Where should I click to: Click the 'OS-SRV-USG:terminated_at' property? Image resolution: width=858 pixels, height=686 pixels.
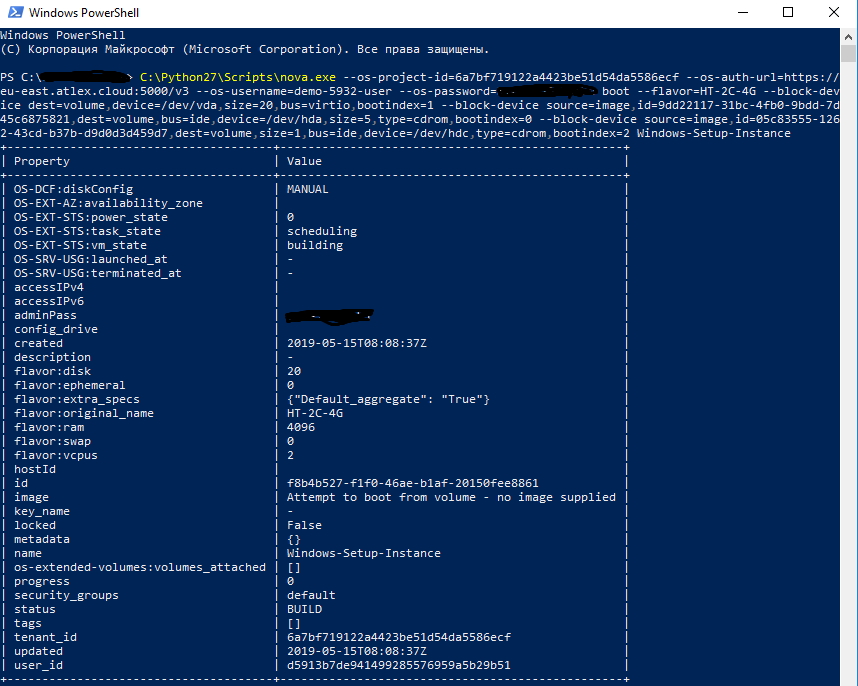pyautogui.click(x=97, y=274)
